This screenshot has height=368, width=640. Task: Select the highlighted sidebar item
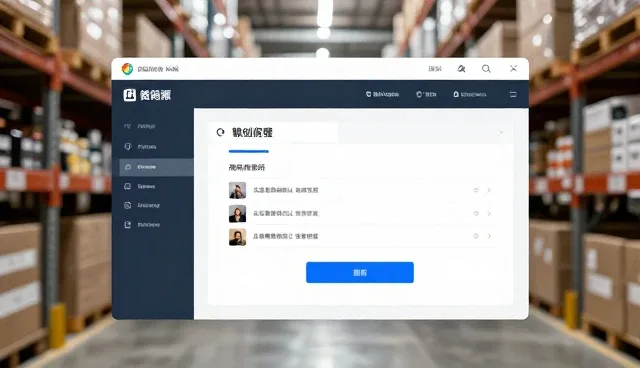(x=156, y=167)
